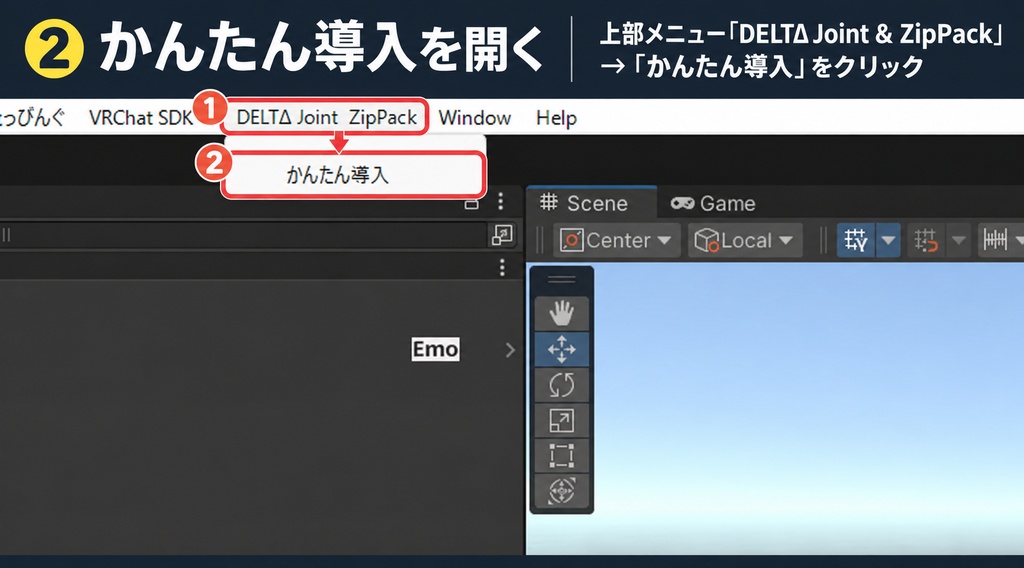
Task: Toggle the grid visibility button
Action: (856, 240)
